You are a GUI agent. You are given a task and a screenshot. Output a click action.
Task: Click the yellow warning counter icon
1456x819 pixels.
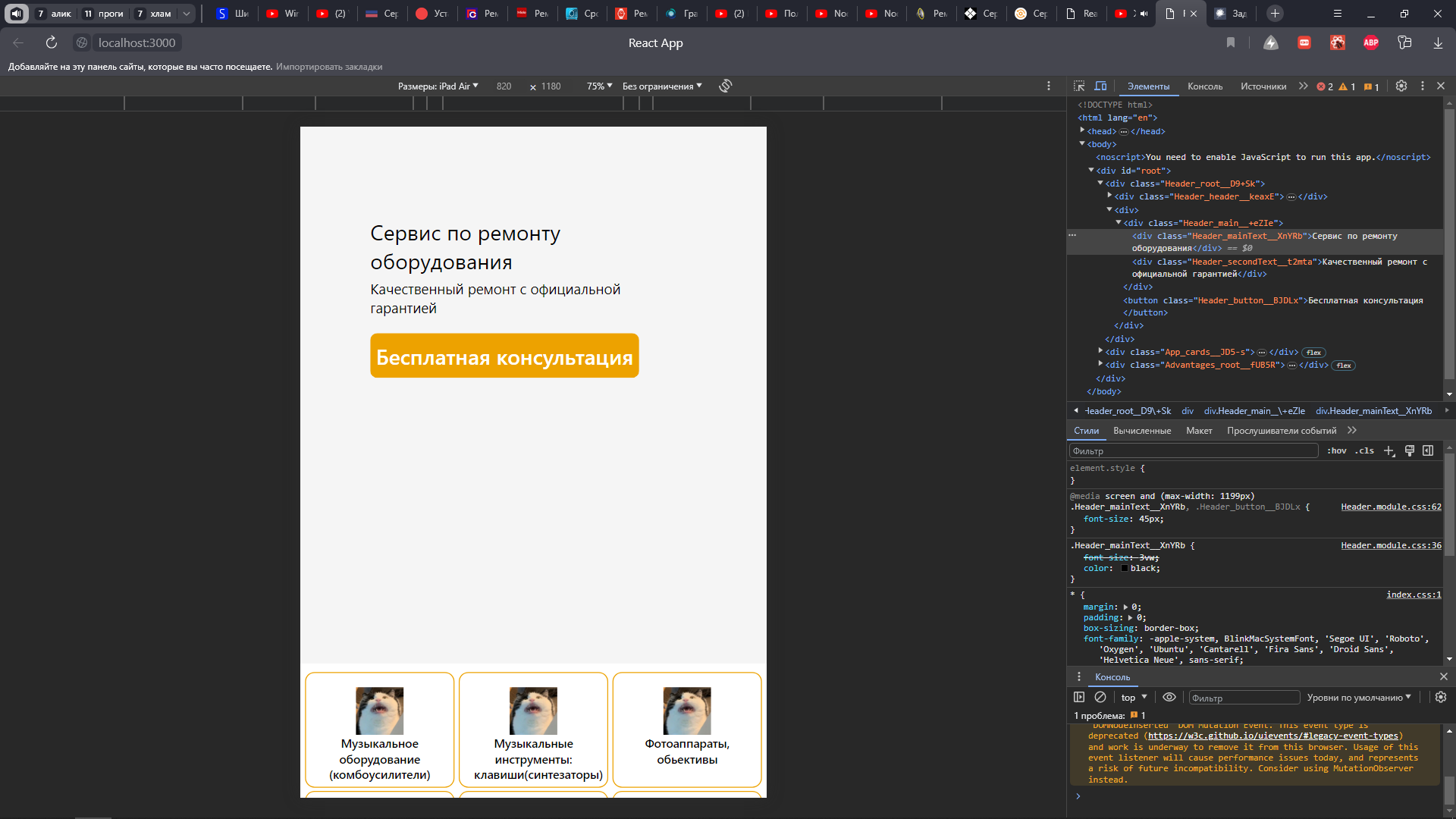tap(1347, 86)
